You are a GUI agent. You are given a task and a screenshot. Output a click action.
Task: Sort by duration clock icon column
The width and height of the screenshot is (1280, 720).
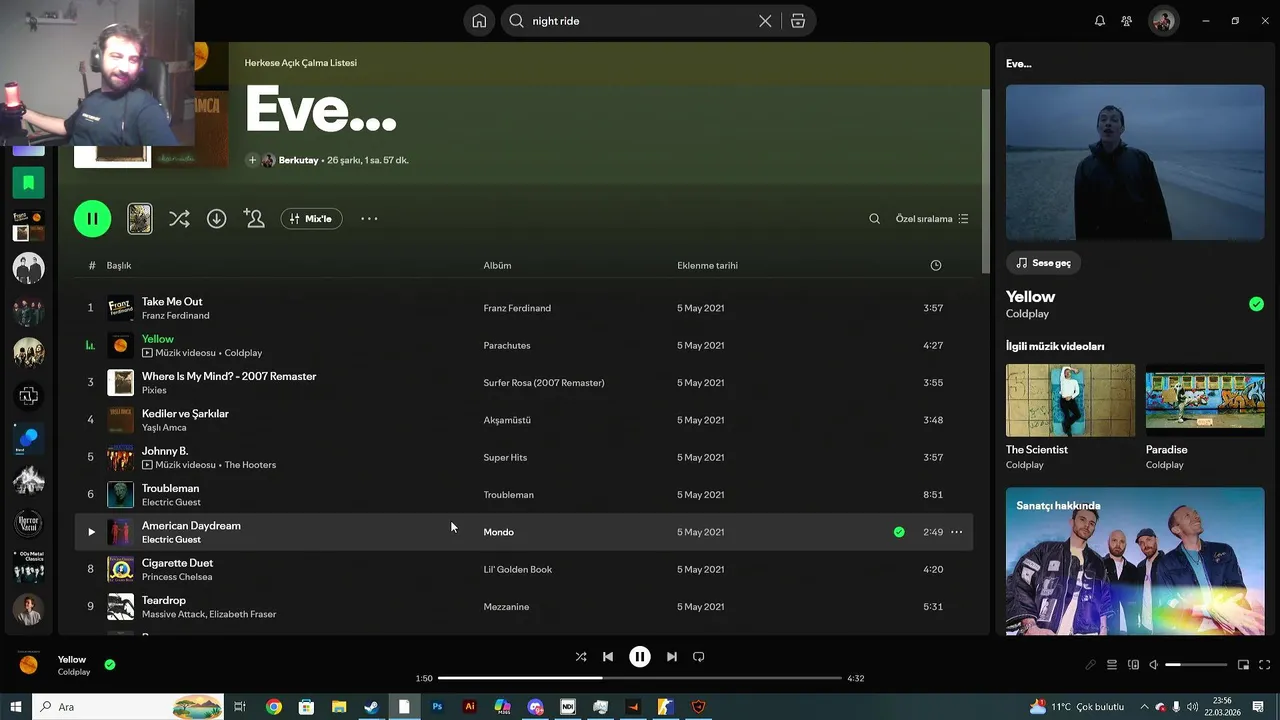[935, 265]
